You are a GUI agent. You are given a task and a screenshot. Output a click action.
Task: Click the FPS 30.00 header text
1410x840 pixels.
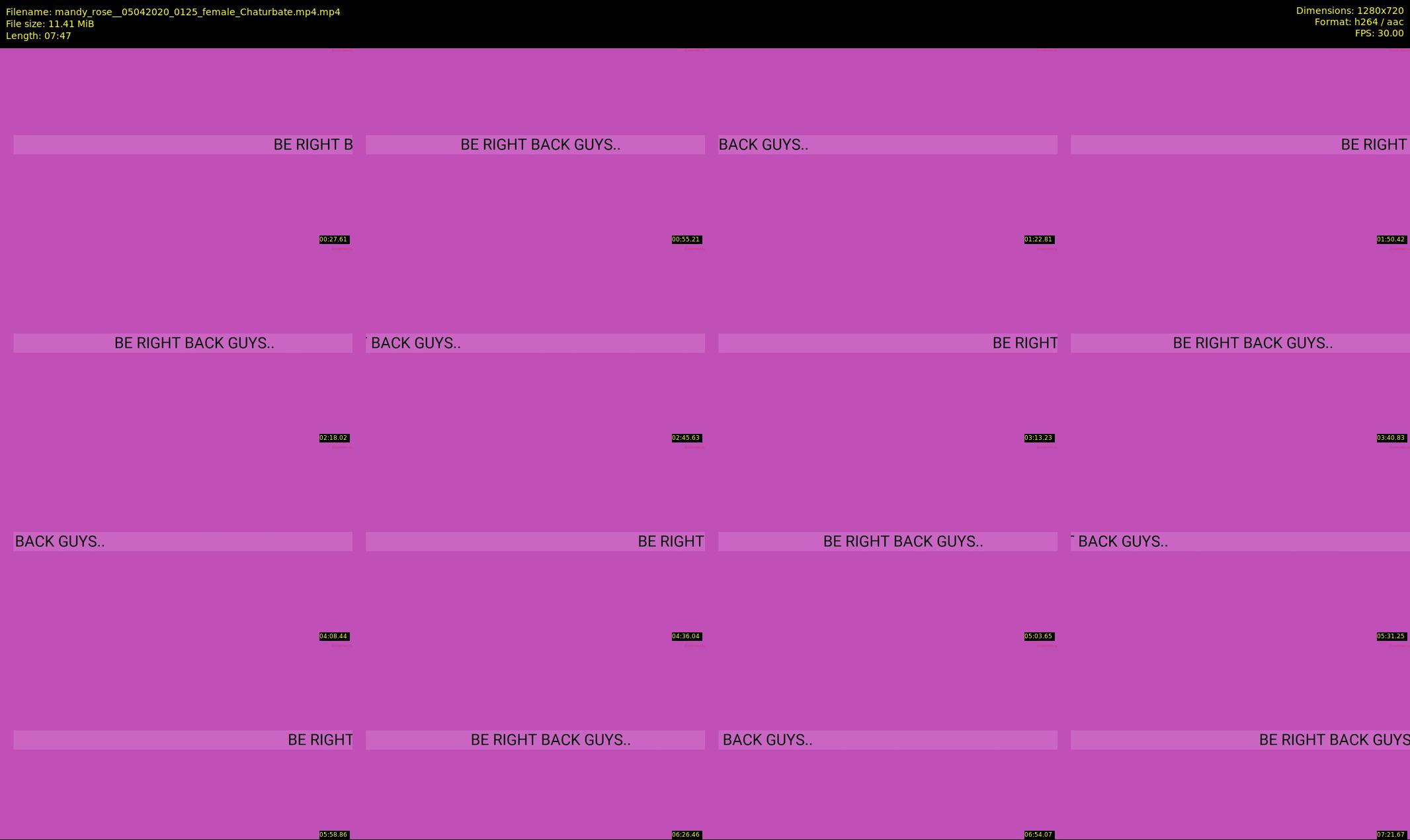[x=1379, y=33]
